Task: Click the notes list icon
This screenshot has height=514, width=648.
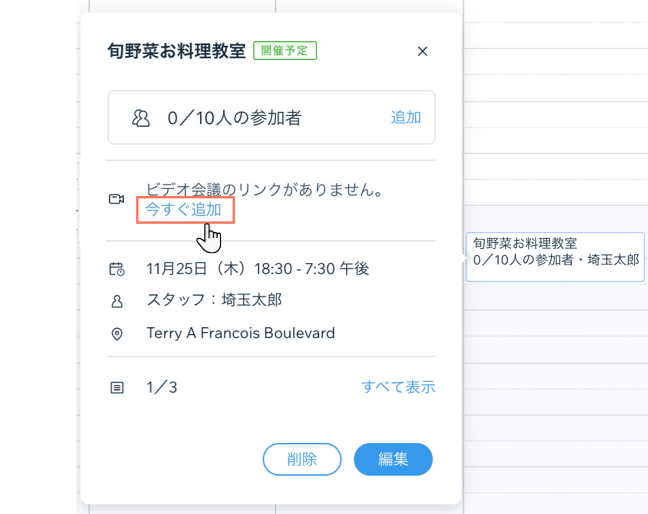Action: pos(116,387)
